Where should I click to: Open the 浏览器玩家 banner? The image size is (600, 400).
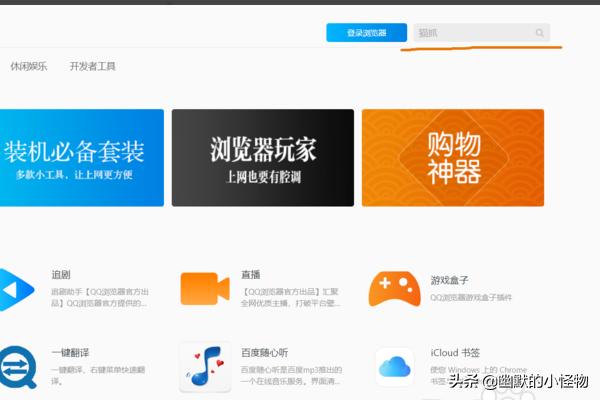(x=263, y=158)
